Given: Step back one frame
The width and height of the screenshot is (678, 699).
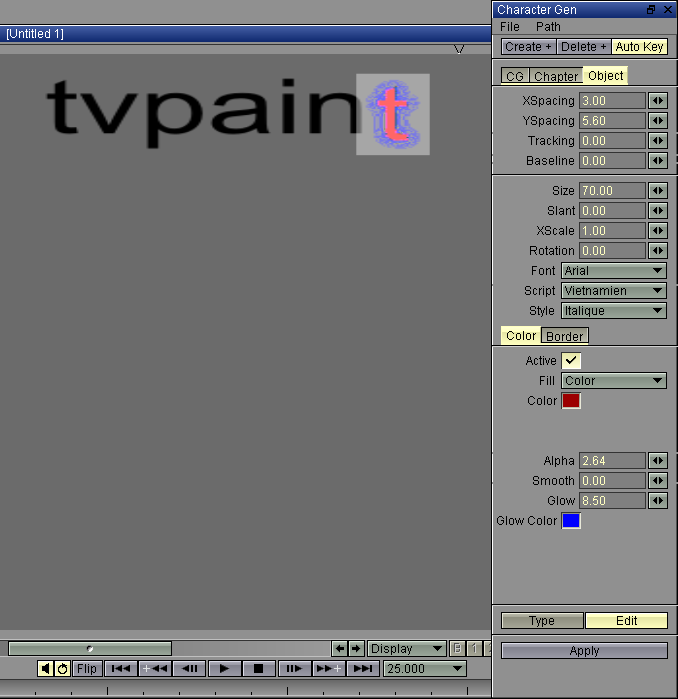Looking at the screenshot, I should pyautogui.click(x=189, y=669).
